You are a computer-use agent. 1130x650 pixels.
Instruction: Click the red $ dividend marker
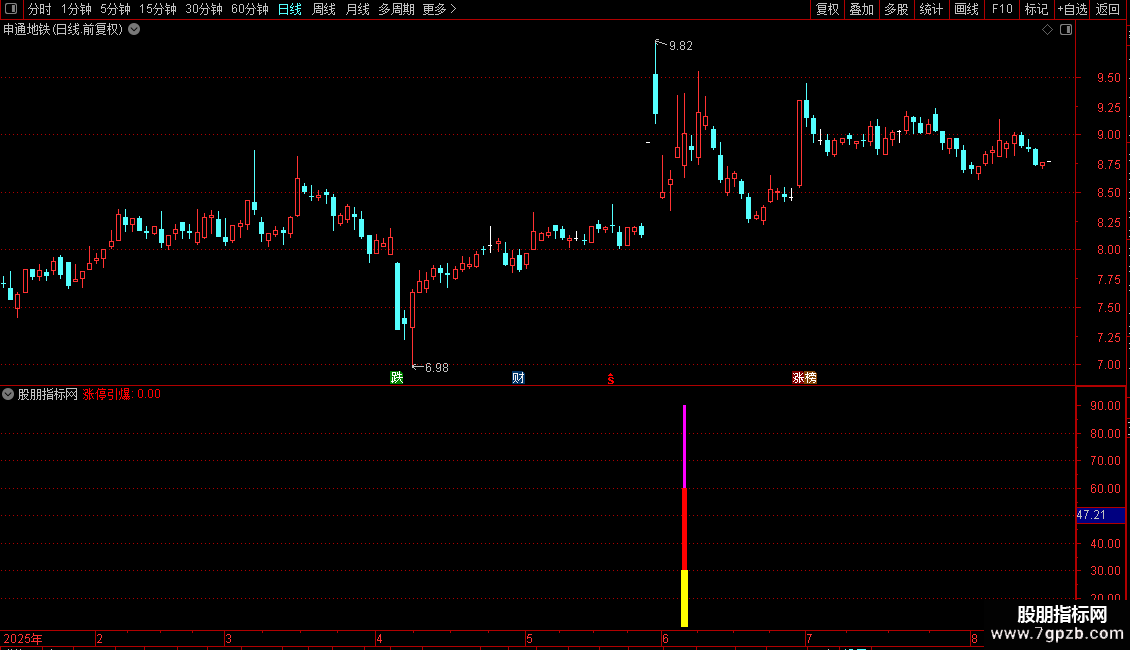(x=610, y=379)
